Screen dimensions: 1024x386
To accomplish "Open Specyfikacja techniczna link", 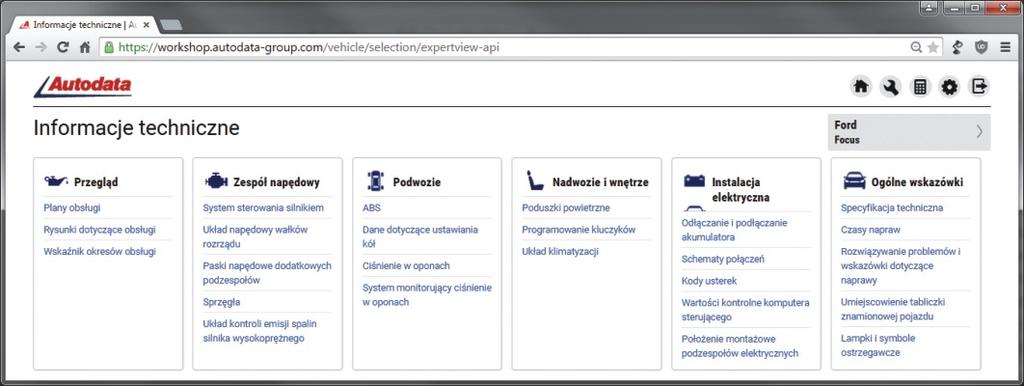I will pyautogui.click(x=892, y=208).
